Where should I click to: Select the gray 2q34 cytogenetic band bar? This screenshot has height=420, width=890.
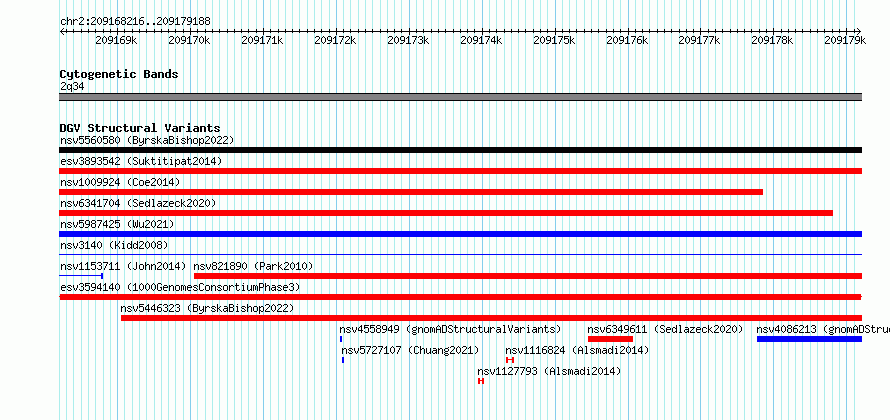[460, 97]
